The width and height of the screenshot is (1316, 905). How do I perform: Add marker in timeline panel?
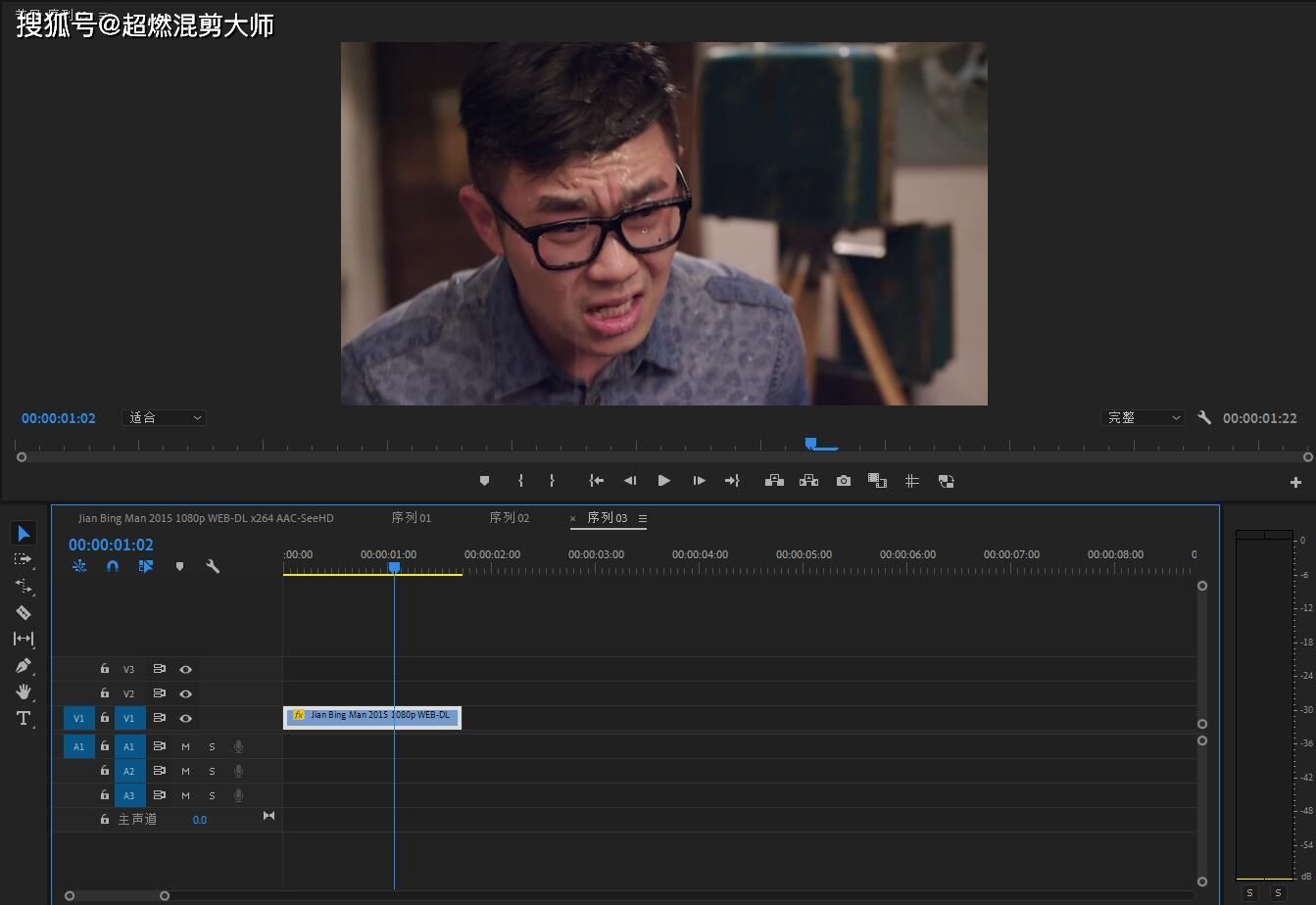179,566
